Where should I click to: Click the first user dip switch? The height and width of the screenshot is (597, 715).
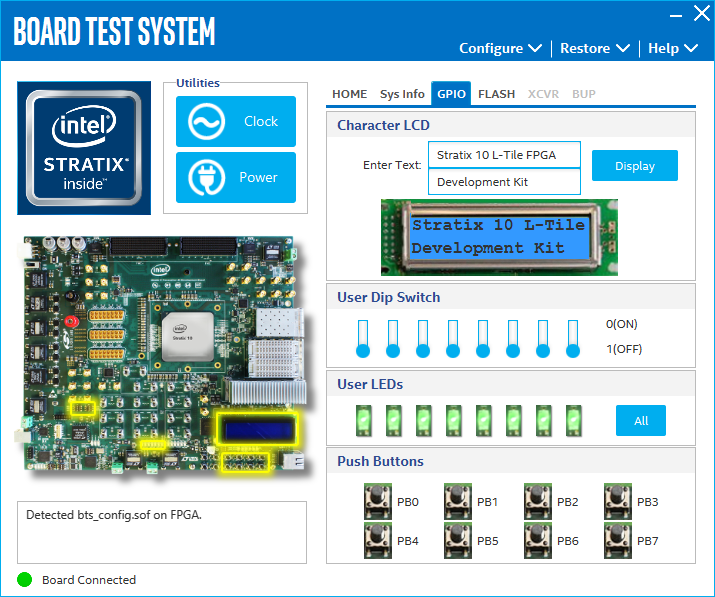(x=363, y=339)
